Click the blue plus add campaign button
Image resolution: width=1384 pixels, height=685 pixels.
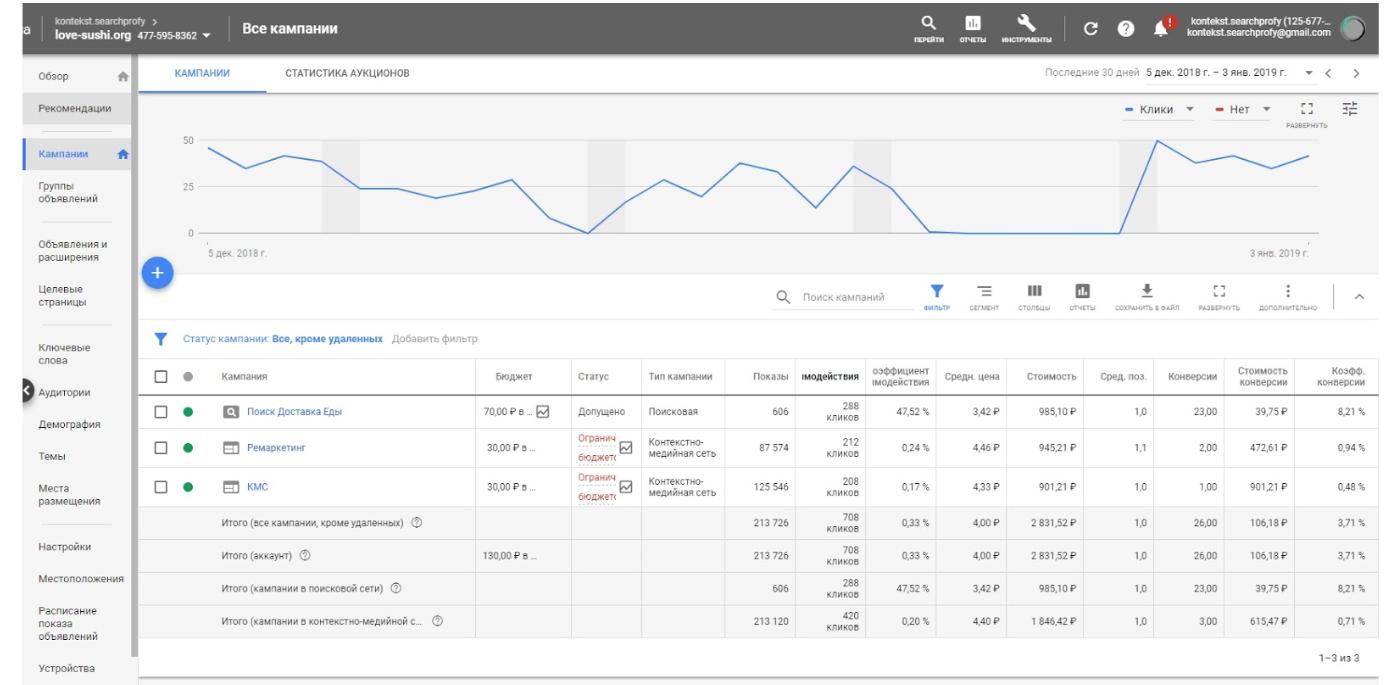tap(157, 272)
